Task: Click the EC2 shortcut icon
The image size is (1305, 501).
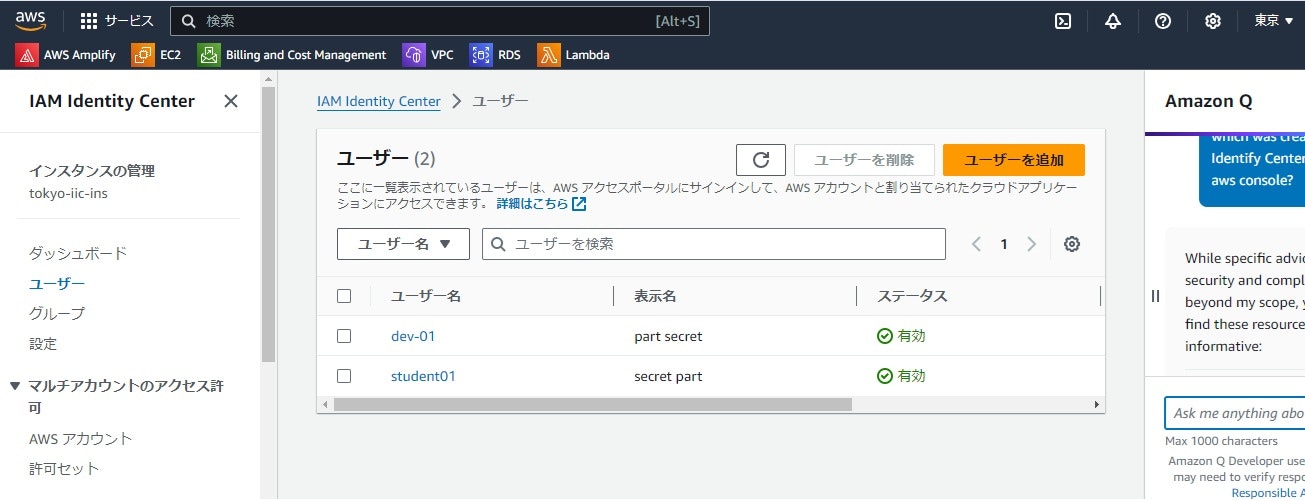Action: coord(143,55)
